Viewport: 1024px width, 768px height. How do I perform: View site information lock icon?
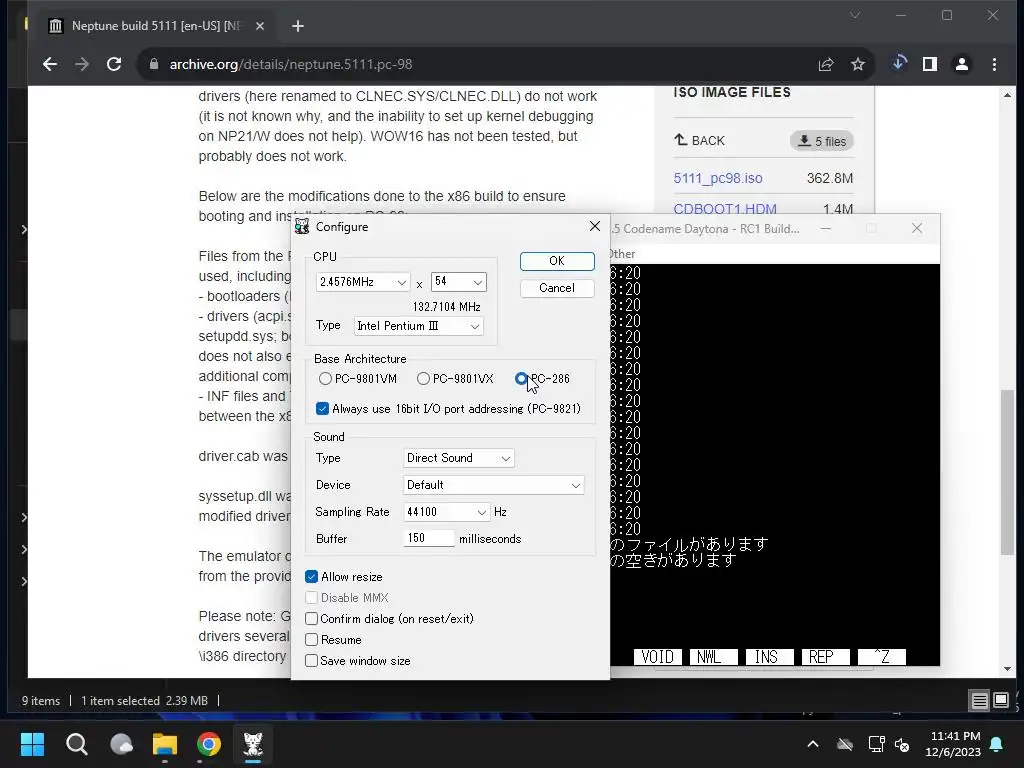click(153, 64)
